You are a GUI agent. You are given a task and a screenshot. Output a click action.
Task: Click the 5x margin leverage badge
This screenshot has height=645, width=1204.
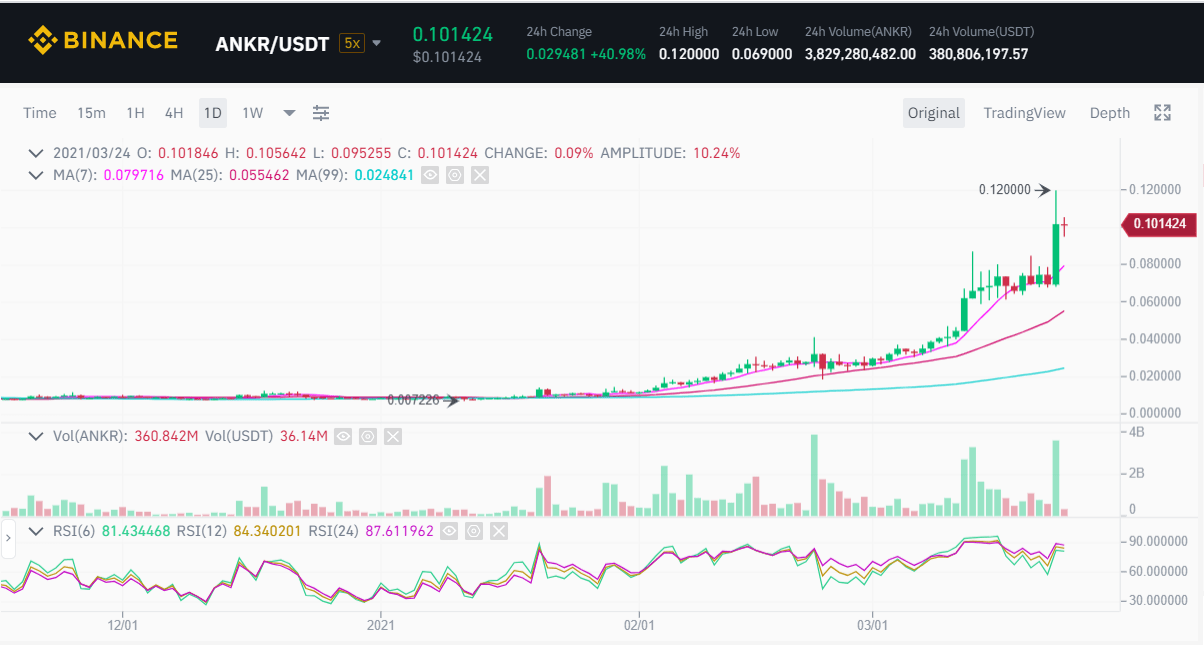(x=351, y=43)
